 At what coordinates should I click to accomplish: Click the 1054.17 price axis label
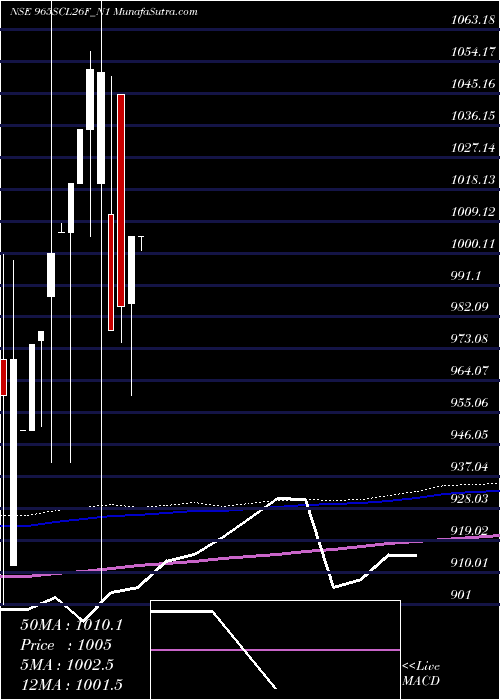tap(475, 52)
